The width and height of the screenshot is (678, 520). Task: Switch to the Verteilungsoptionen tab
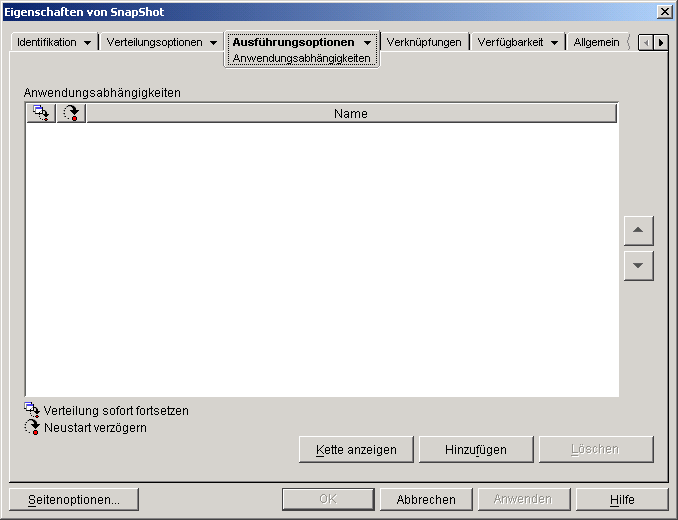pos(154,42)
